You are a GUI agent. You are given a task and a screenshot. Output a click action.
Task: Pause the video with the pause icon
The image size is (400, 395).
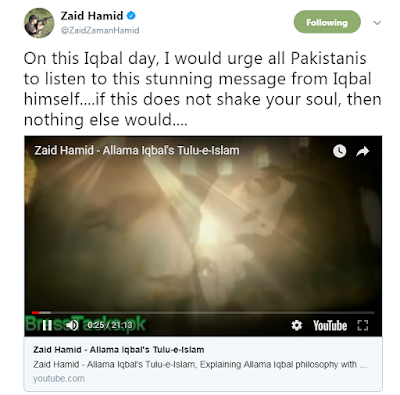(47, 325)
